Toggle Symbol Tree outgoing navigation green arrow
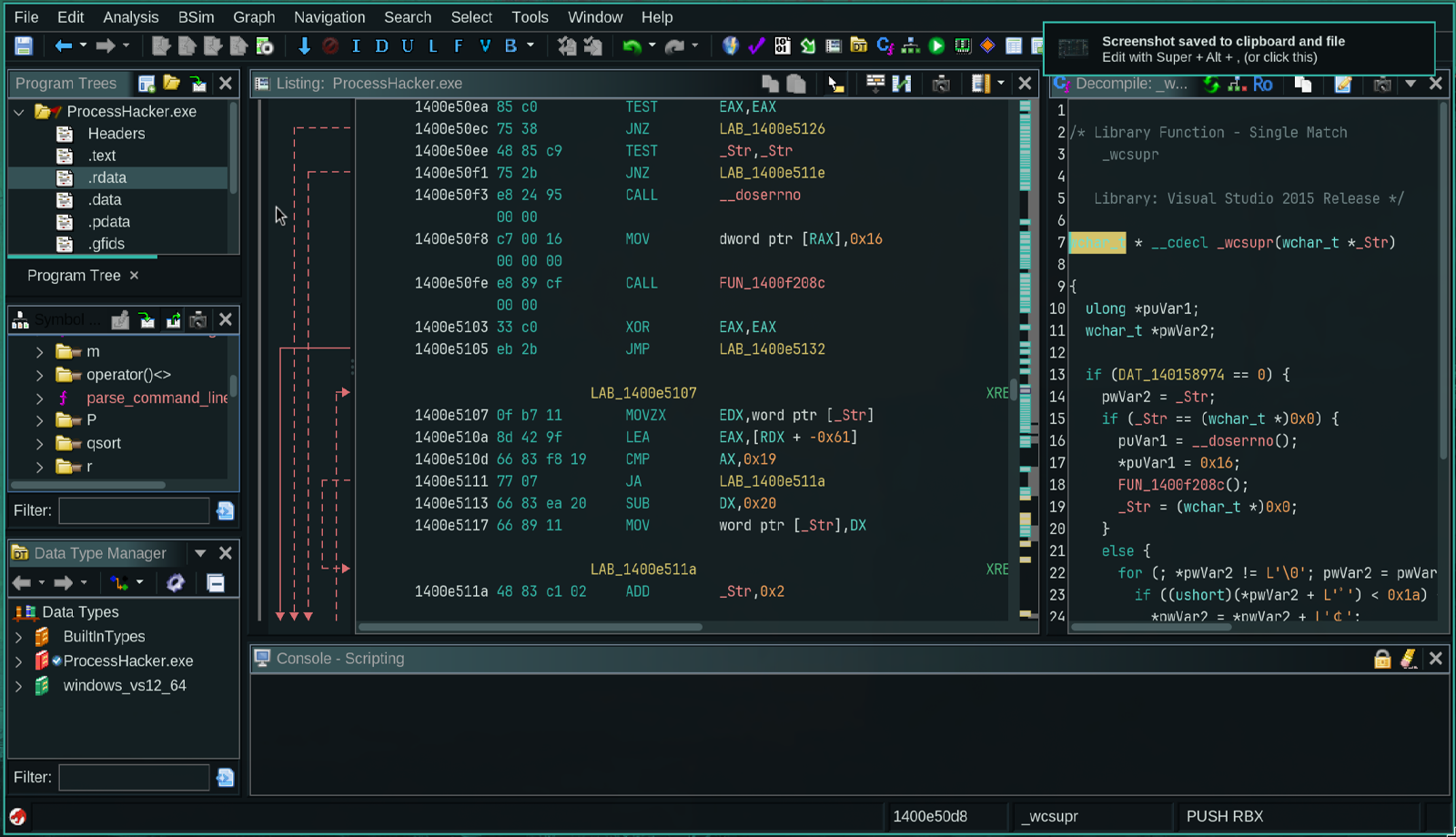 173,319
